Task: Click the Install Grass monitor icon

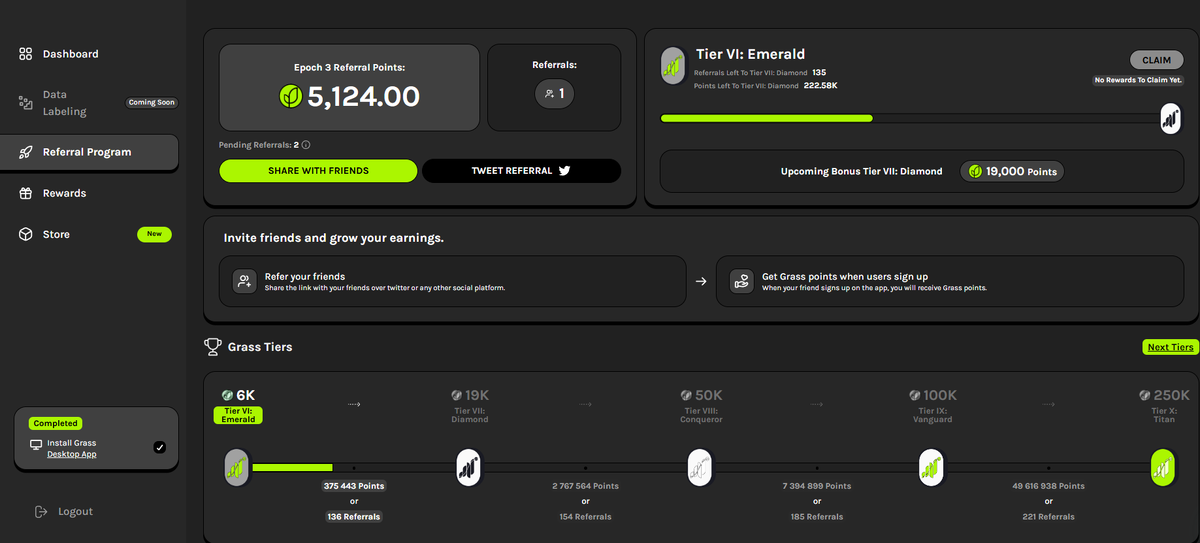Action: tap(36, 444)
